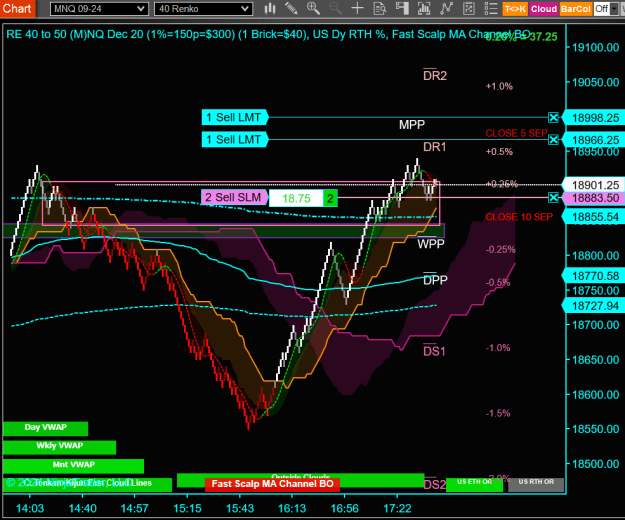Screen dimensions: 625x520
Task: Select the 2 Sell SLM order tag
Action: coord(234,198)
